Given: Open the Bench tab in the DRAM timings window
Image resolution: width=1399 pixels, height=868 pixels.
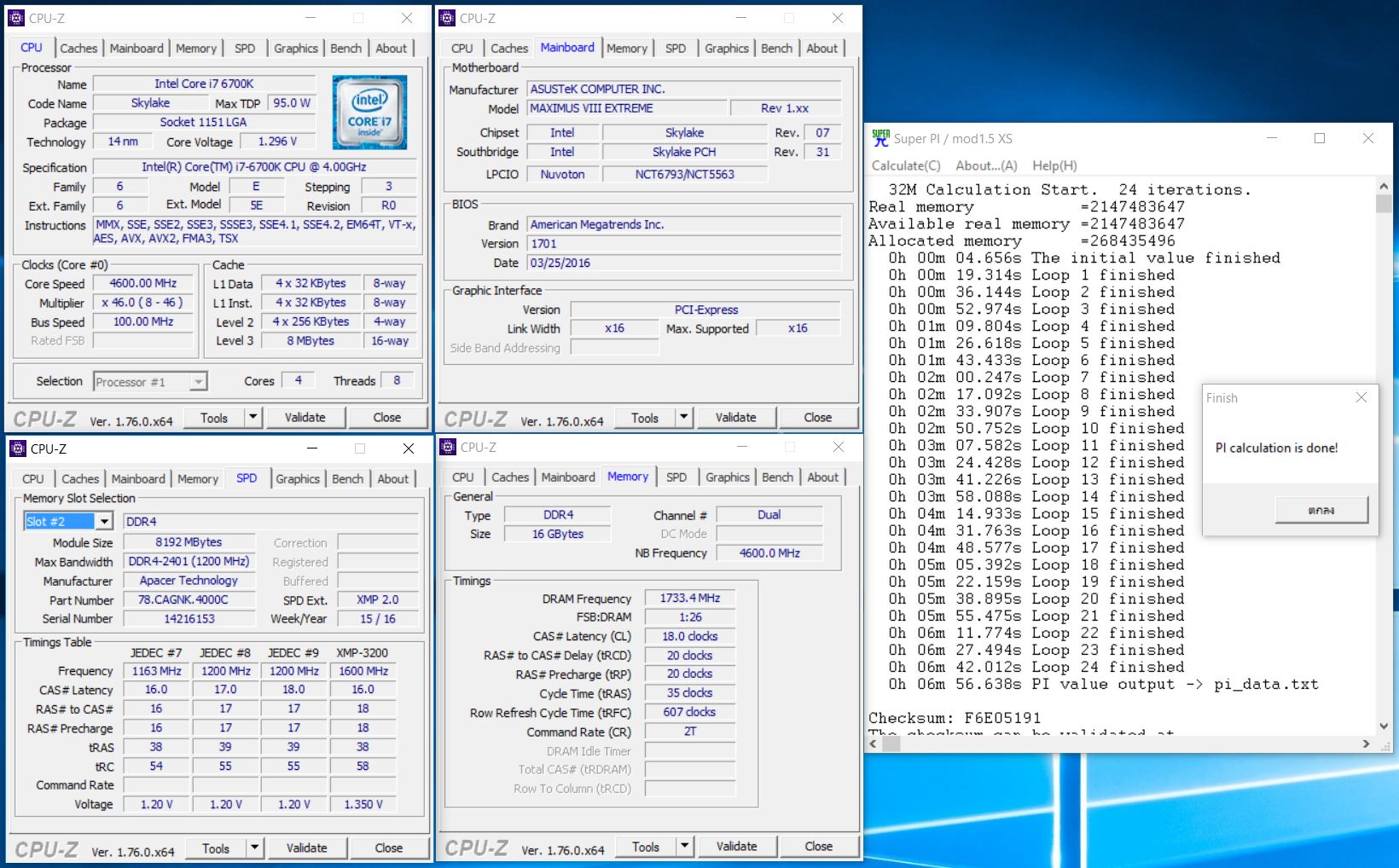Looking at the screenshot, I should (777, 477).
